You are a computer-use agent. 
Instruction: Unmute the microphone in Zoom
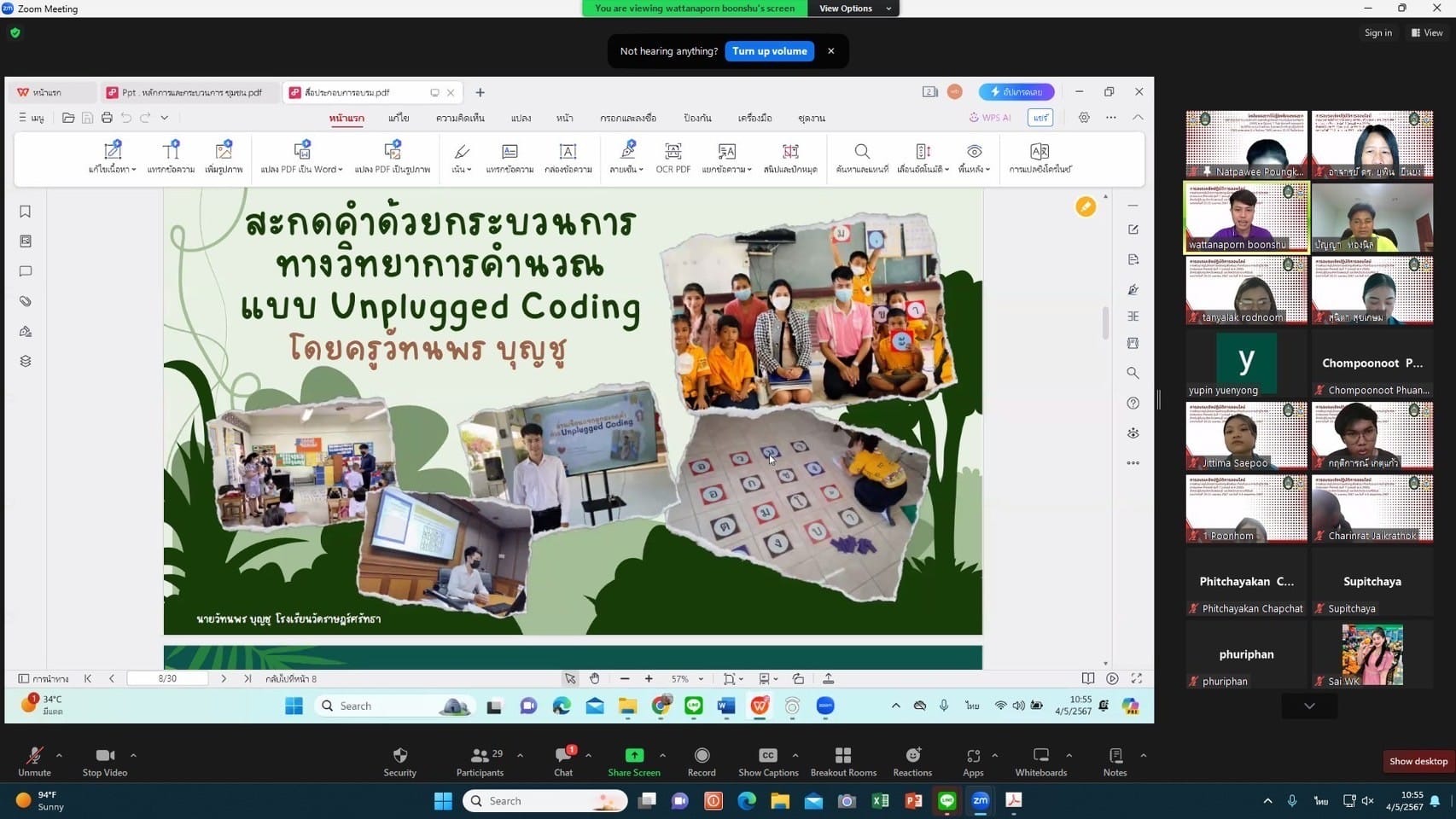(34, 756)
